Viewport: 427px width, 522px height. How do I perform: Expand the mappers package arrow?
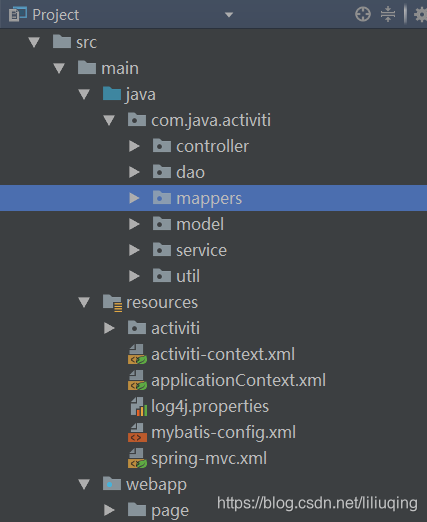pyautogui.click(x=134, y=198)
